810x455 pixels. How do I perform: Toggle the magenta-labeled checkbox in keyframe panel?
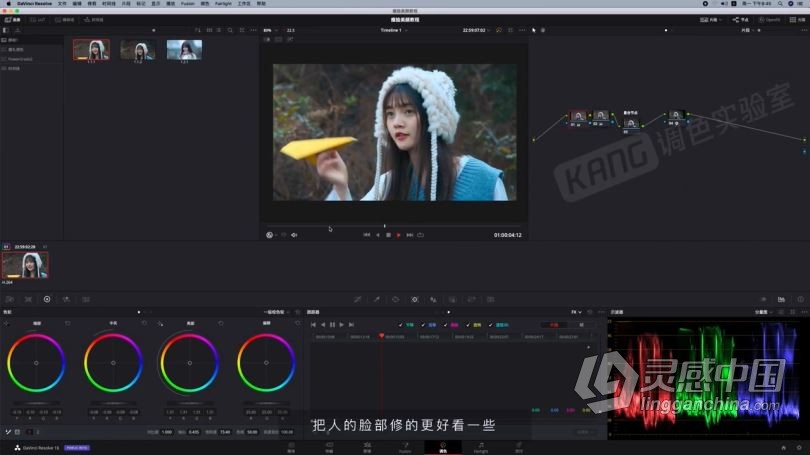pyautogui.click(x=446, y=325)
